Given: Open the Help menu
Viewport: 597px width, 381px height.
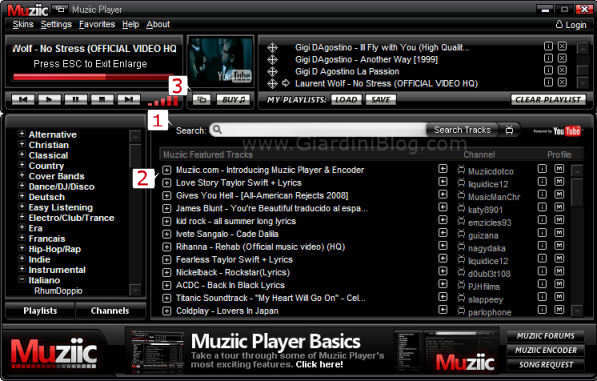Looking at the screenshot, I should click(x=131, y=24).
